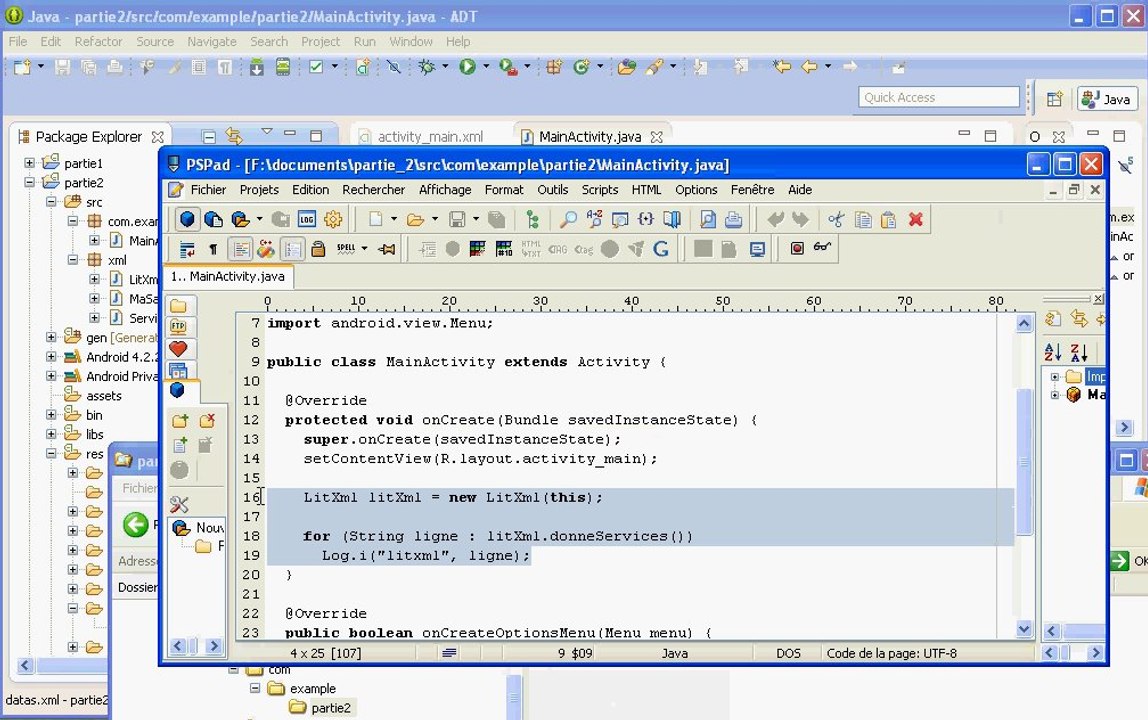Click the PSPad Copy icon
The width and height of the screenshot is (1148, 720).
click(863, 219)
